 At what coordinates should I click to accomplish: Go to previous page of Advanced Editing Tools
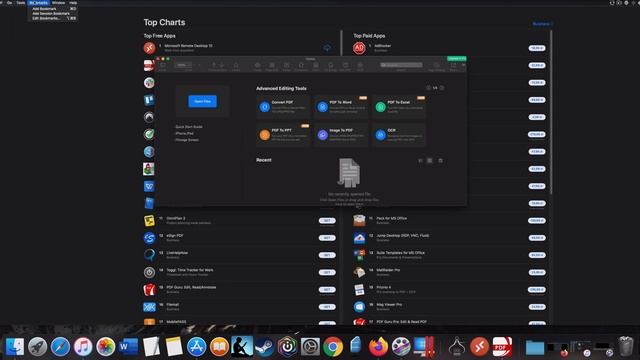pos(428,88)
